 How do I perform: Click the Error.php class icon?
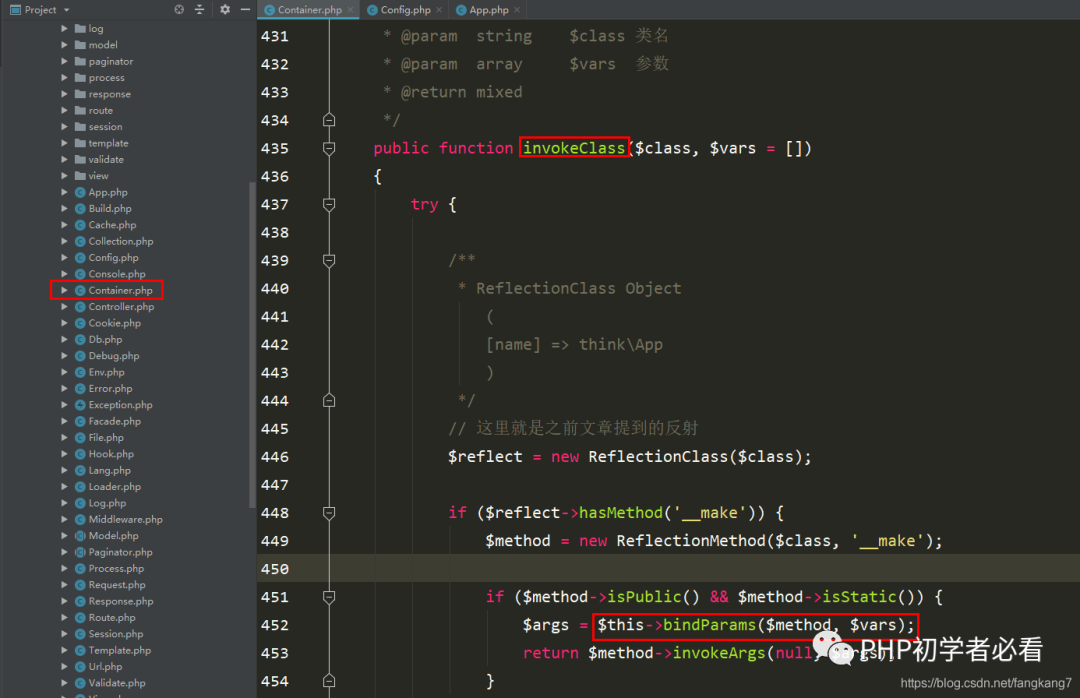pyautogui.click(x=80, y=389)
